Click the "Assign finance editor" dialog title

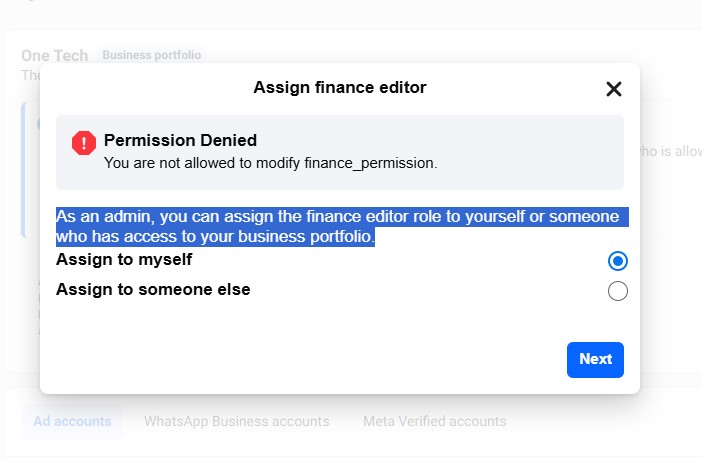[x=340, y=88]
